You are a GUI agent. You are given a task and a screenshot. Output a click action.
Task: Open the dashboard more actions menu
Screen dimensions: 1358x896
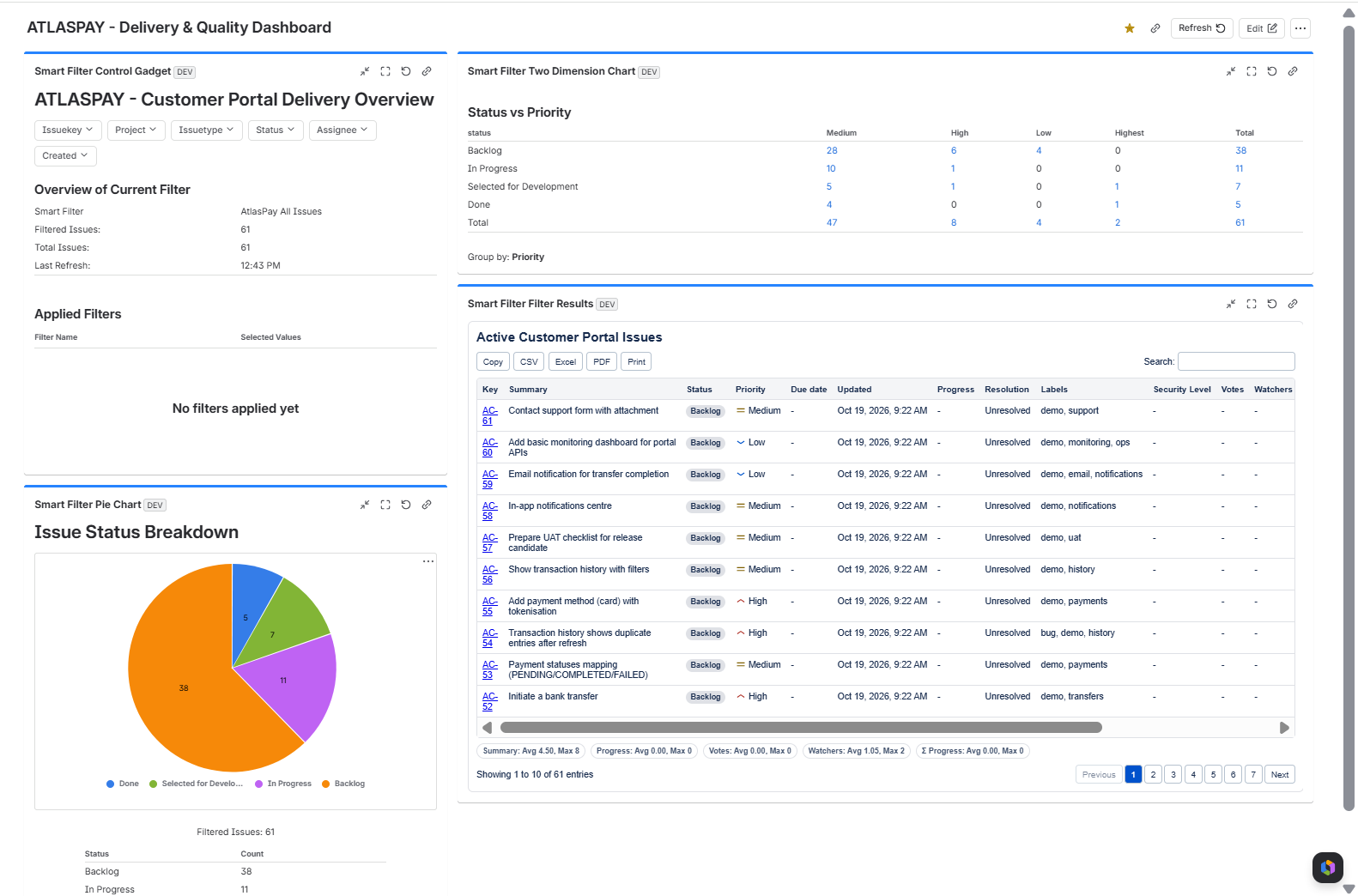point(1300,28)
